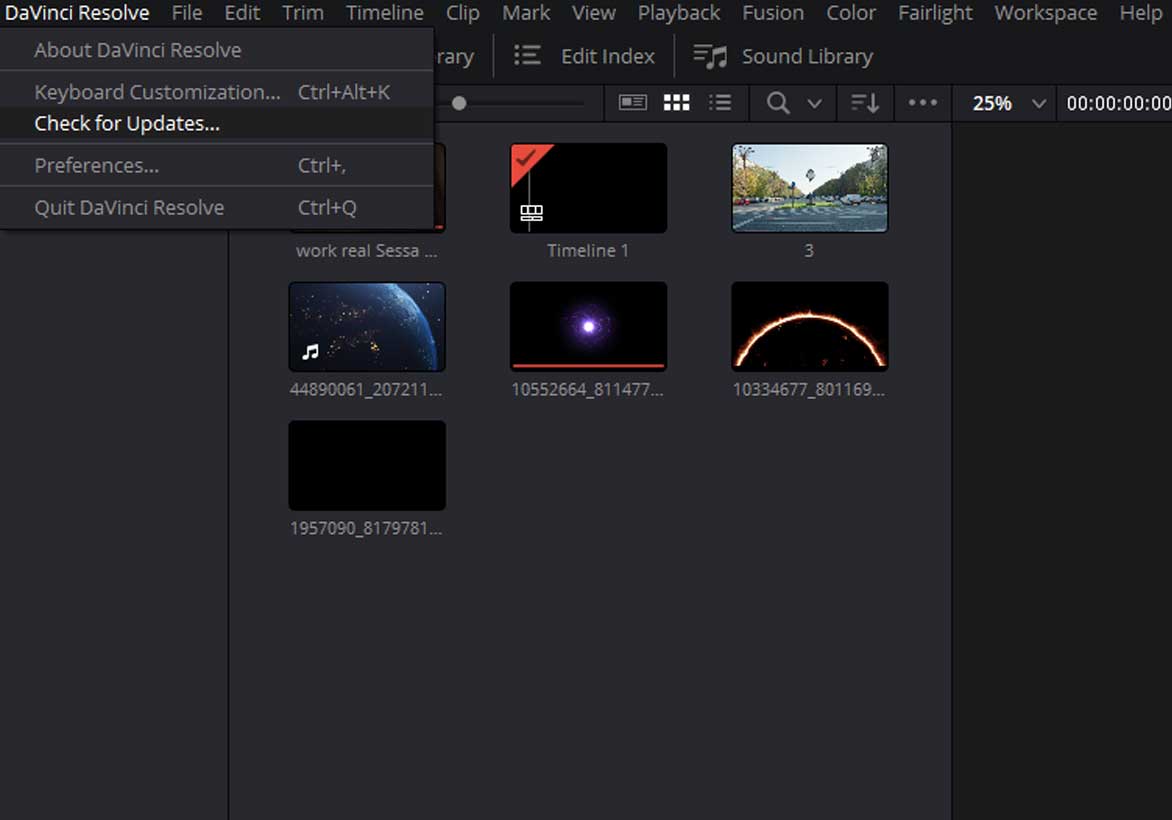Open the Edit Index panel label
This screenshot has height=820, width=1172.
pyautogui.click(x=608, y=56)
